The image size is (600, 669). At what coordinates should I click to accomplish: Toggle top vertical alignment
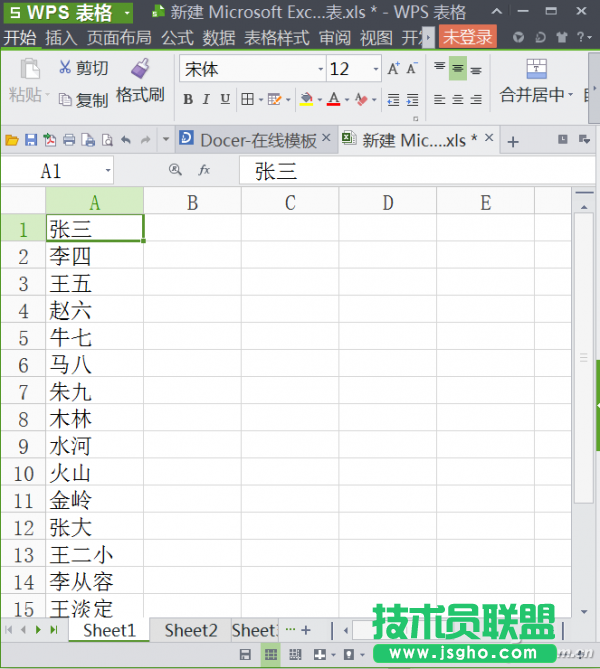[x=440, y=68]
